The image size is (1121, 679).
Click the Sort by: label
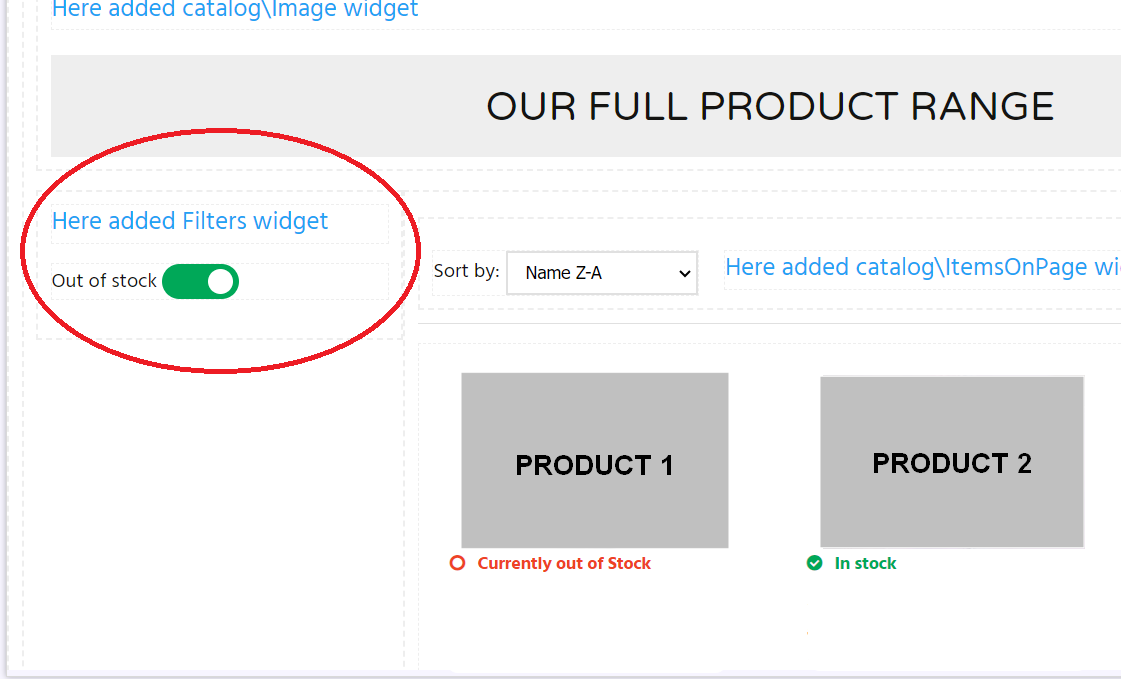[x=466, y=271]
